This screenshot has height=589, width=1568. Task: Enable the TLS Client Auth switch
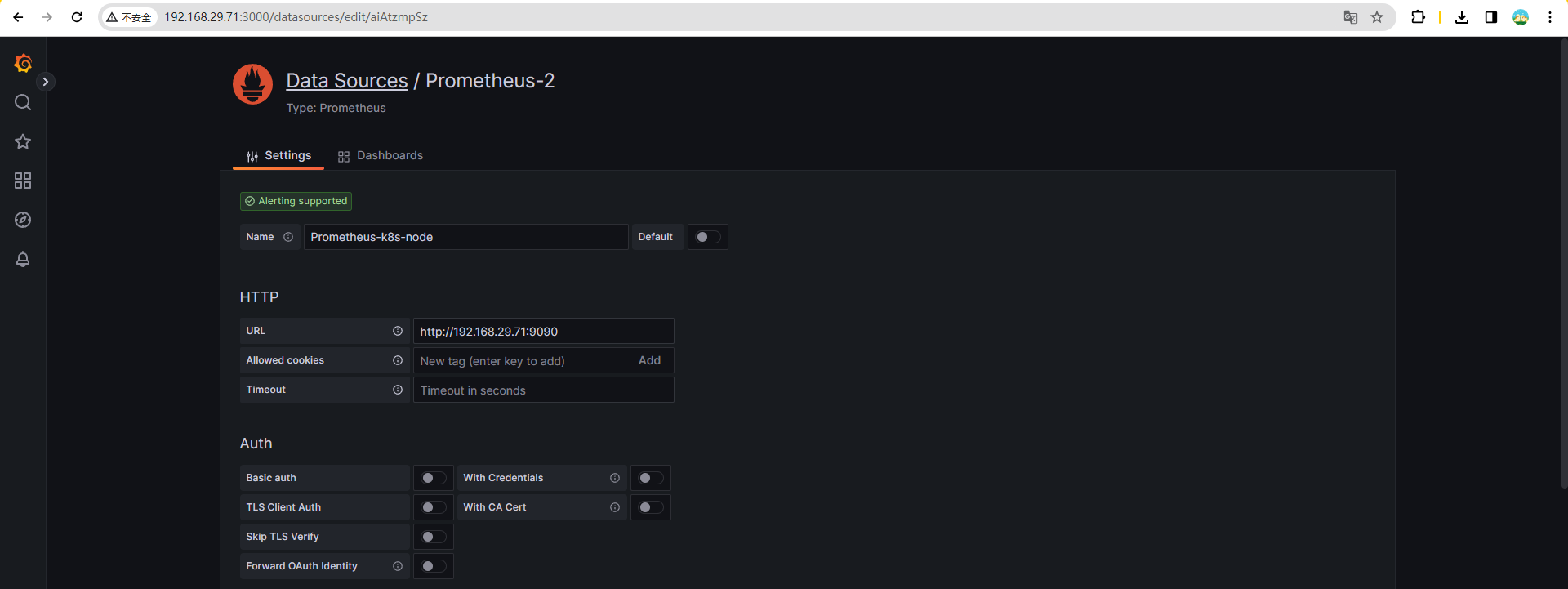click(x=434, y=507)
